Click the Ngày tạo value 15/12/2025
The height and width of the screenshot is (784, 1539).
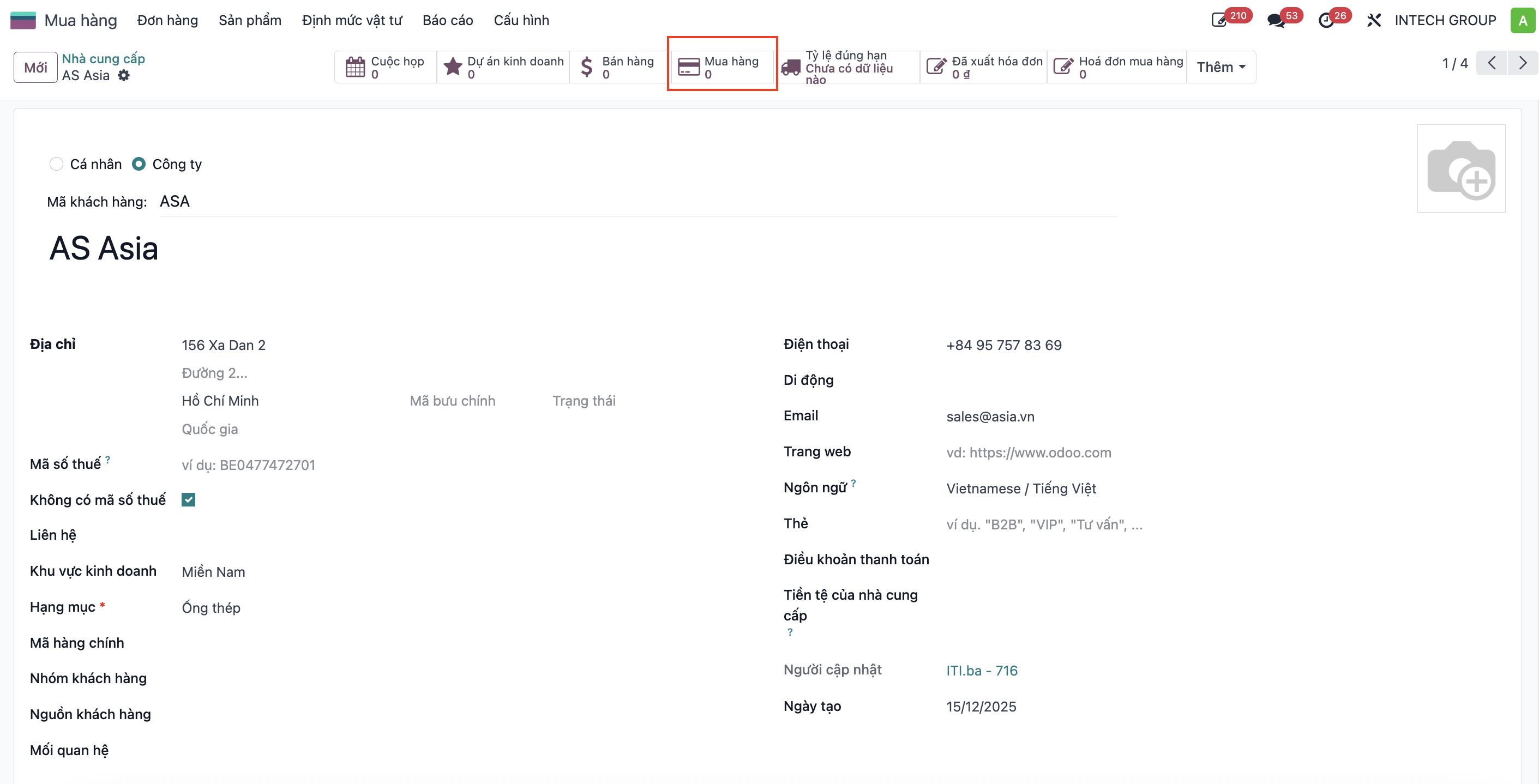point(981,707)
